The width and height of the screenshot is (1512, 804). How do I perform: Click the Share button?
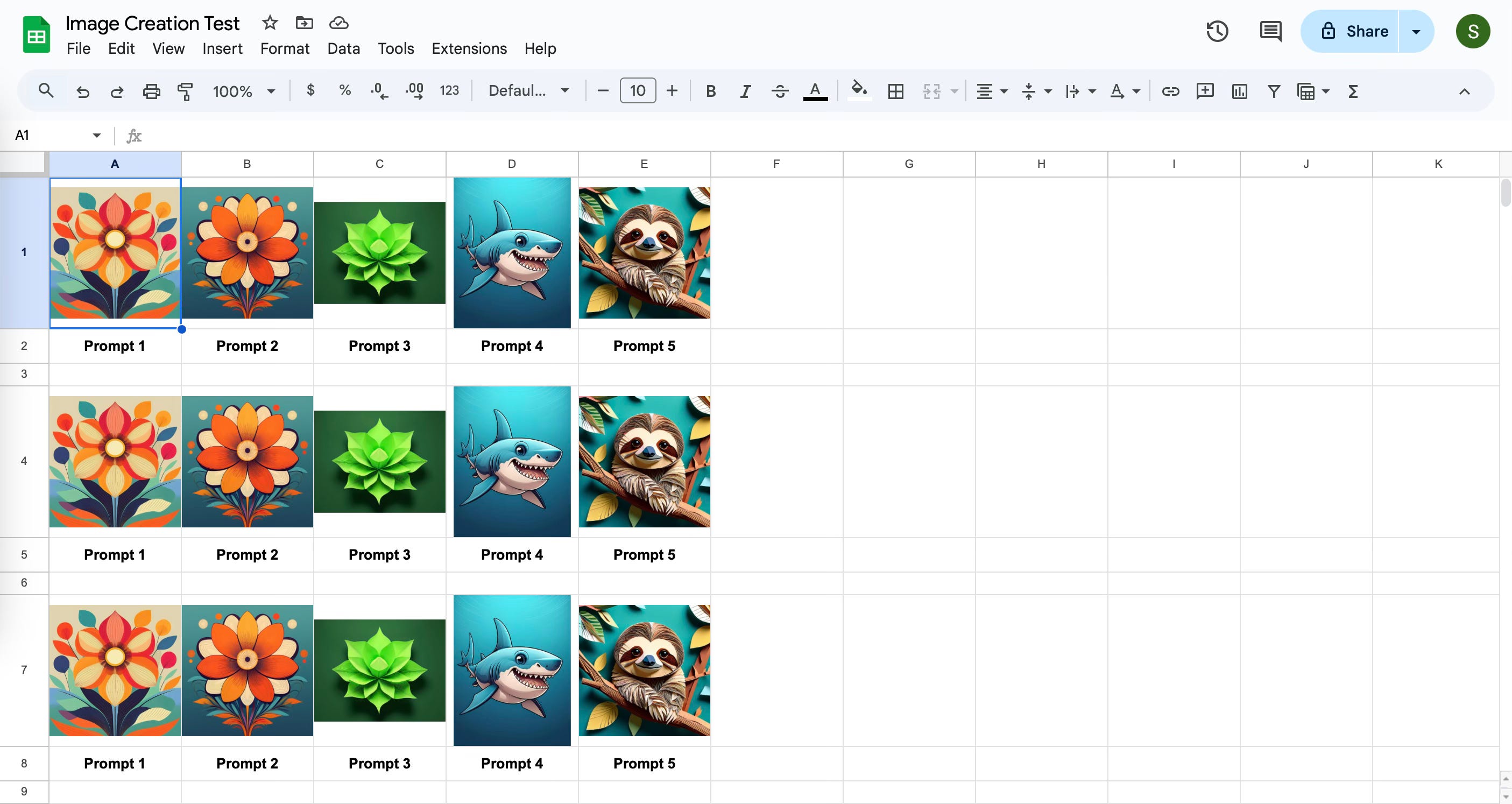tap(1350, 31)
